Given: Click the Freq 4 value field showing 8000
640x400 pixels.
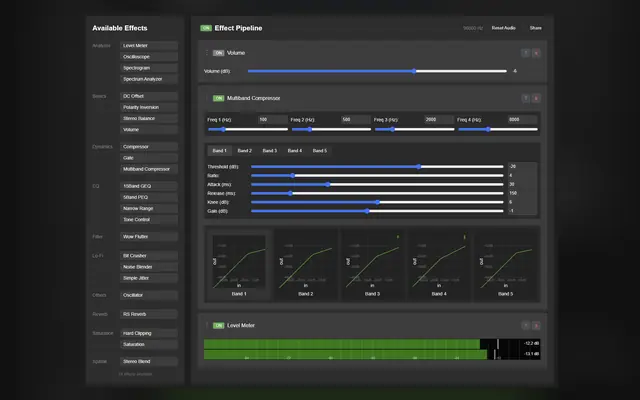Looking at the screenshot, I should click(522, 120).
